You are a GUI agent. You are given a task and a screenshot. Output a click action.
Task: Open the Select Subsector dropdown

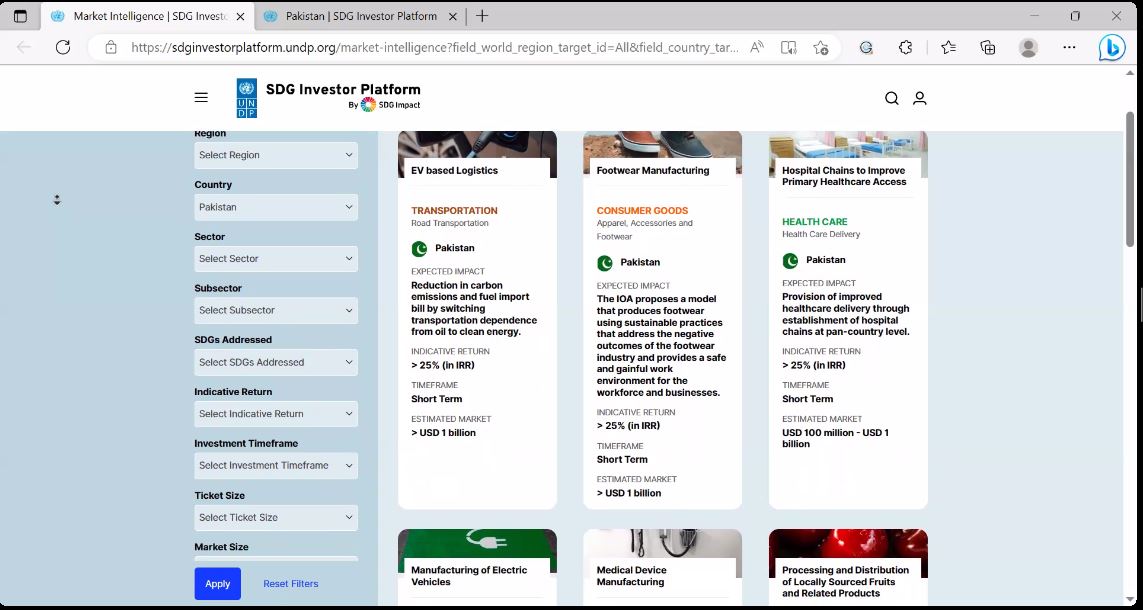click(276, 310)
